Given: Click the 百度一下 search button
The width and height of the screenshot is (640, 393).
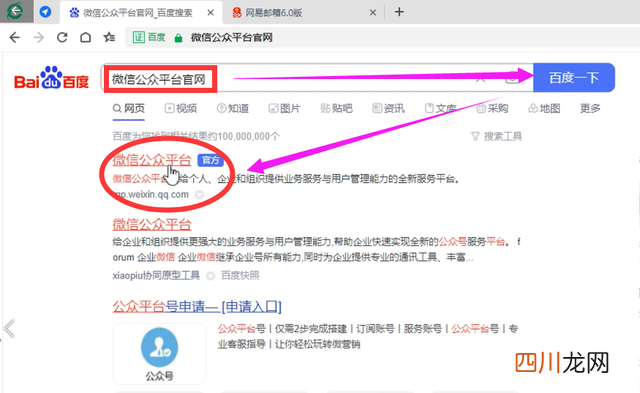Looking at the screenshot, I should coord(574,78).
